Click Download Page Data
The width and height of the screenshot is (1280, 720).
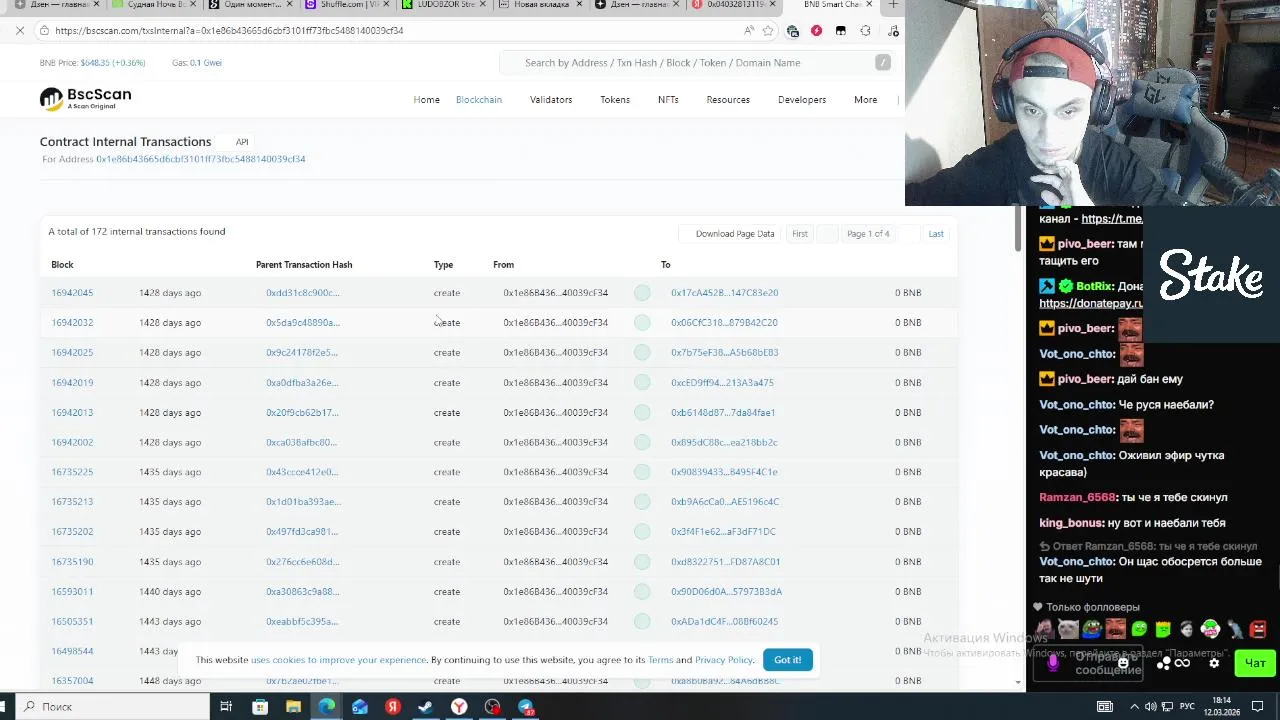pyautogui.click(x=728, y=234)
